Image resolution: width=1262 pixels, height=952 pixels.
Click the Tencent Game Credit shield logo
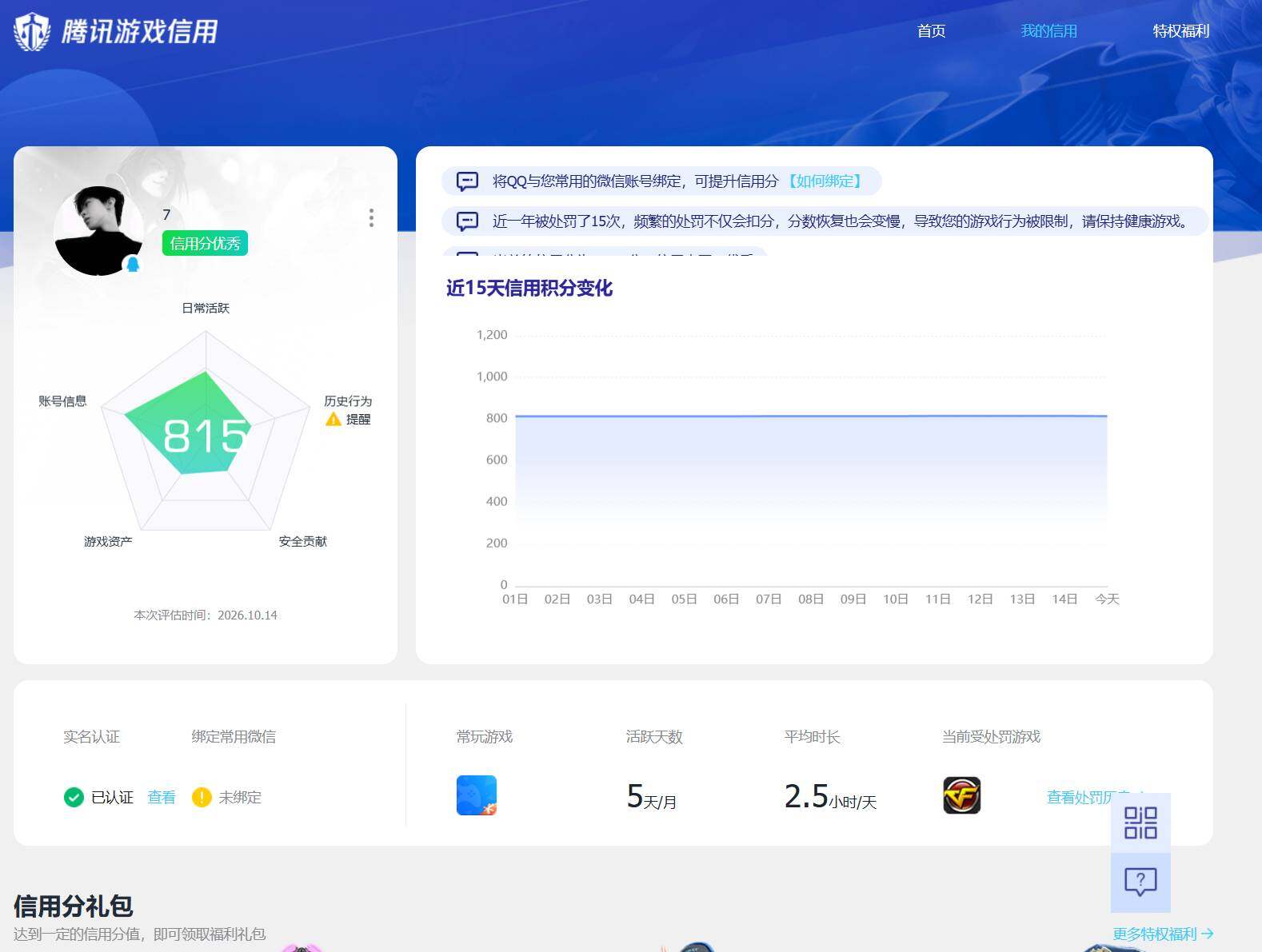tap(32, 32)
